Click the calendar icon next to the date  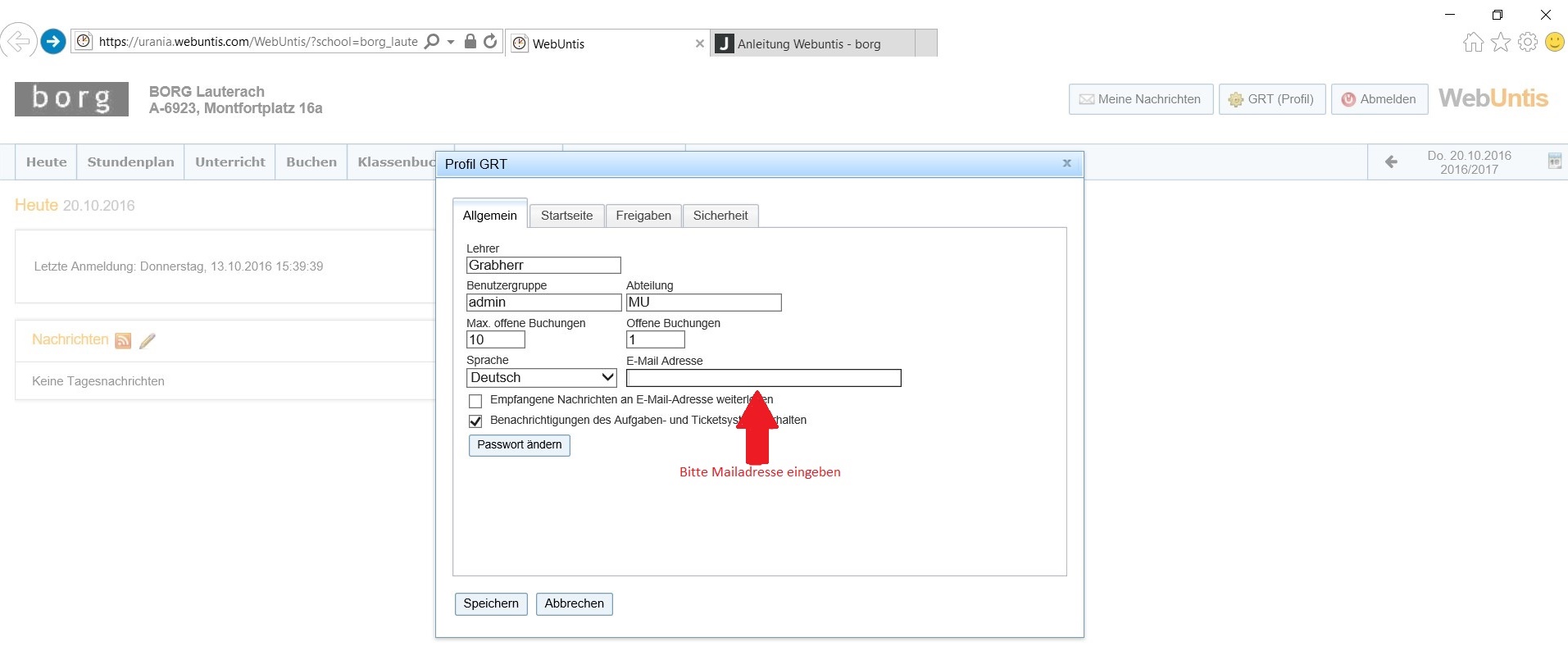1554,162
